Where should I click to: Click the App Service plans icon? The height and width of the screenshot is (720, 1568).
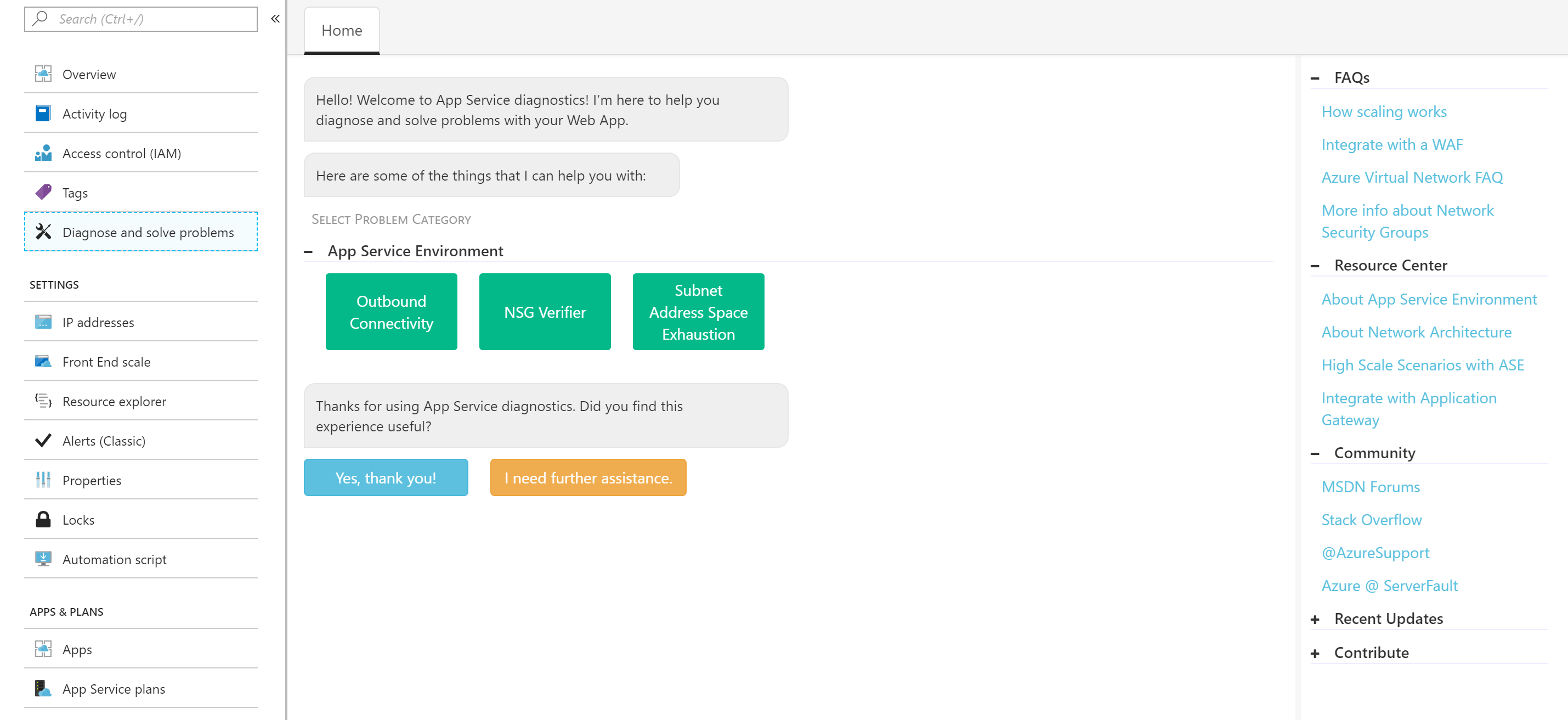point(43,688)
